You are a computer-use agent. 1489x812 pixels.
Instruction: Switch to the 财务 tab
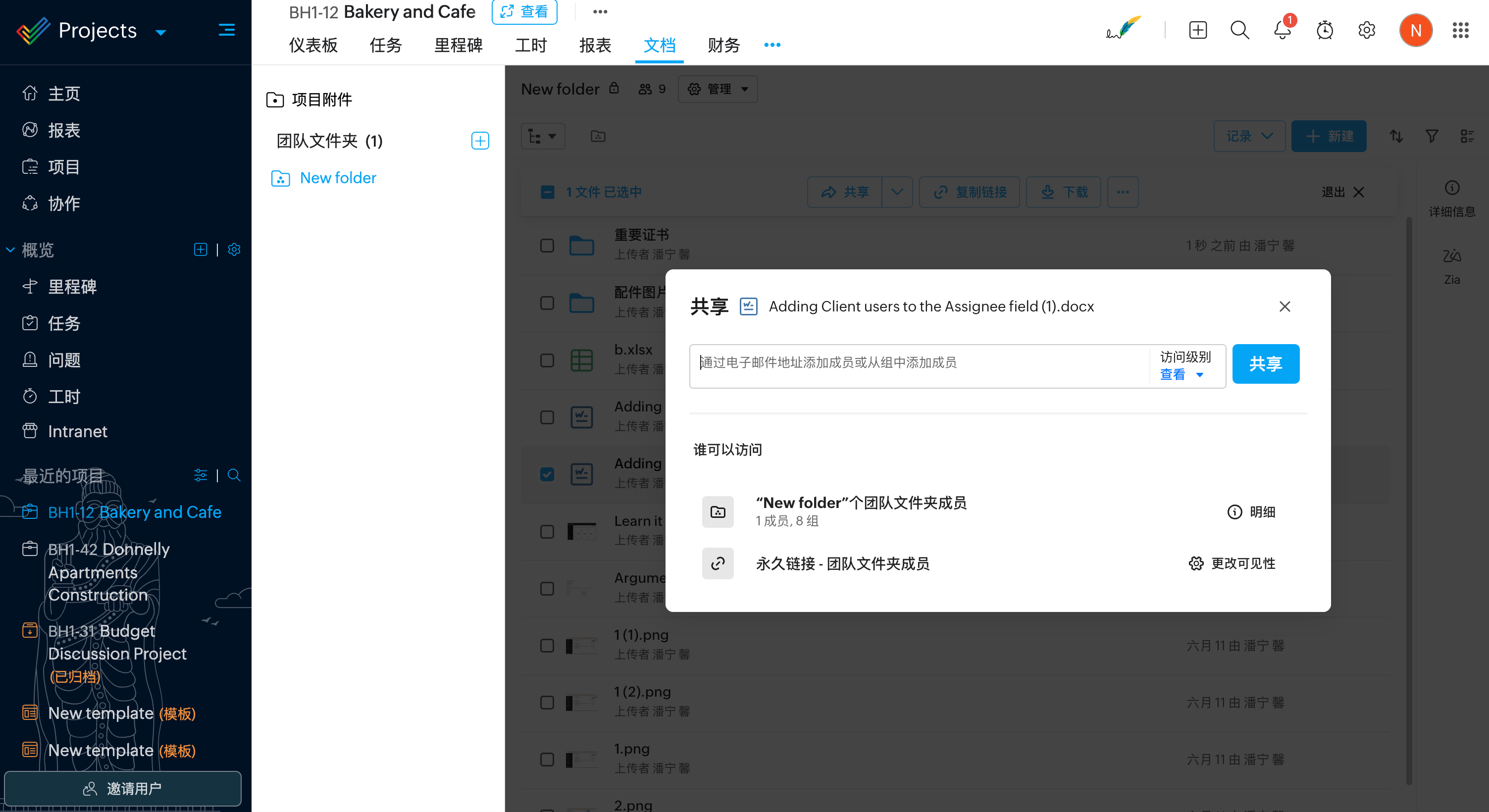point(723,45)
